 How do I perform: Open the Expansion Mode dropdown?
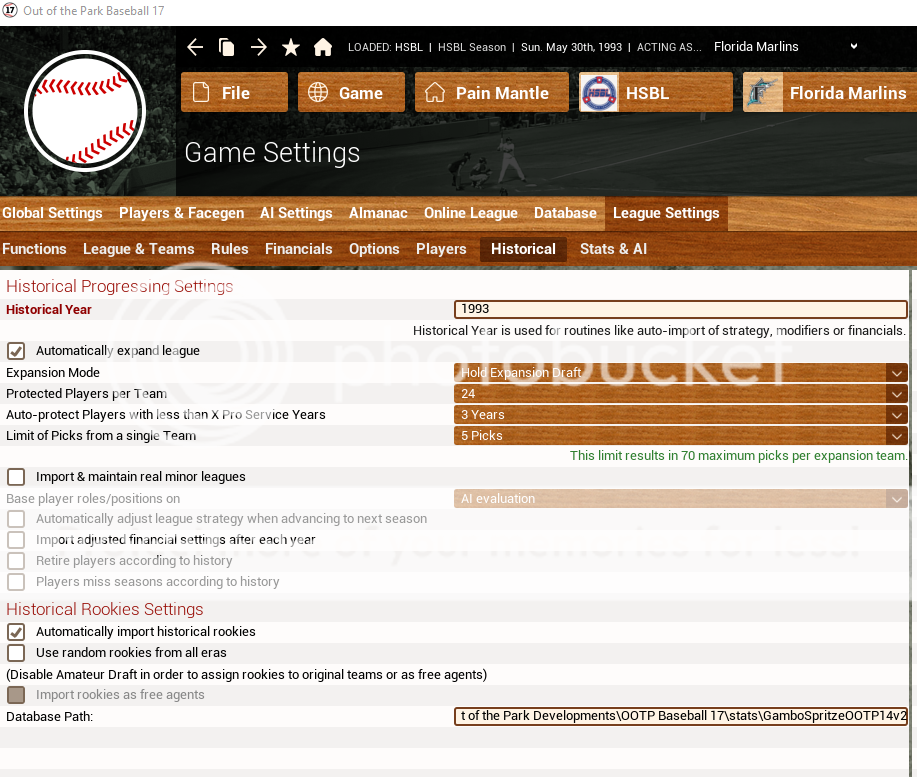(680, 373)
